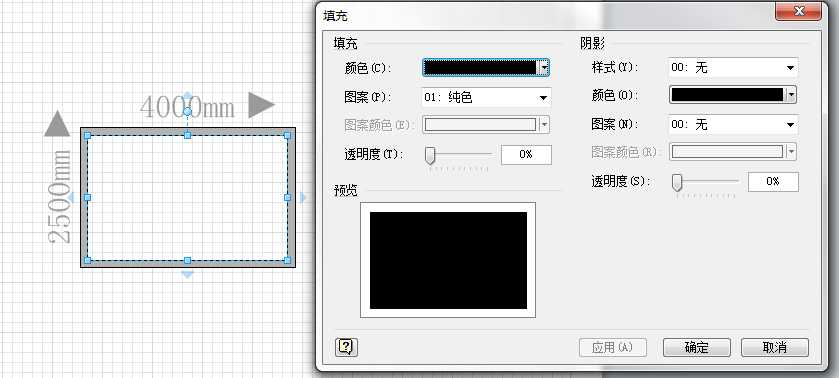Click the fill transparency 0% input field

tap(526, 154)
